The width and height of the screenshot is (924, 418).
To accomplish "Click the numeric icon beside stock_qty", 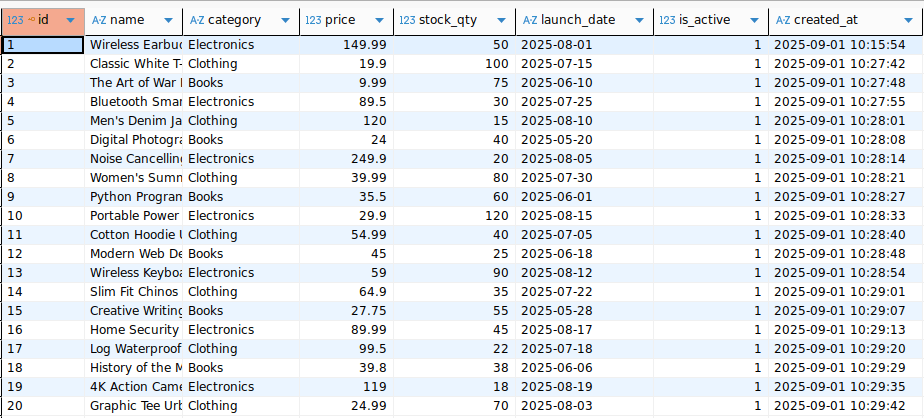I will (407, 20).
